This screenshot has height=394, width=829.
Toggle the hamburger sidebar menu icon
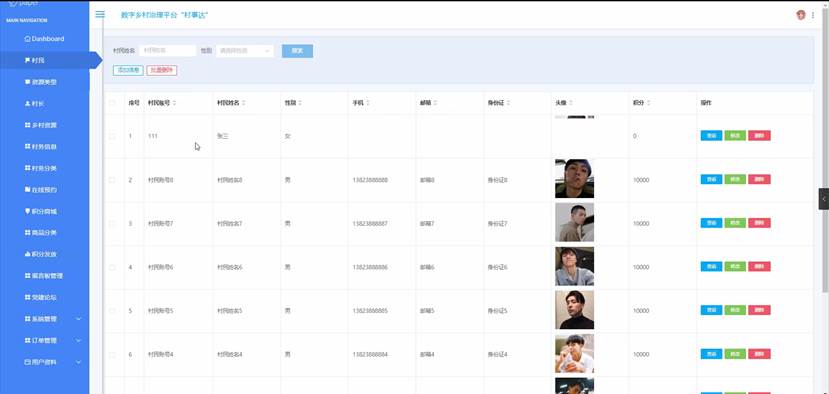click(100, 14)
